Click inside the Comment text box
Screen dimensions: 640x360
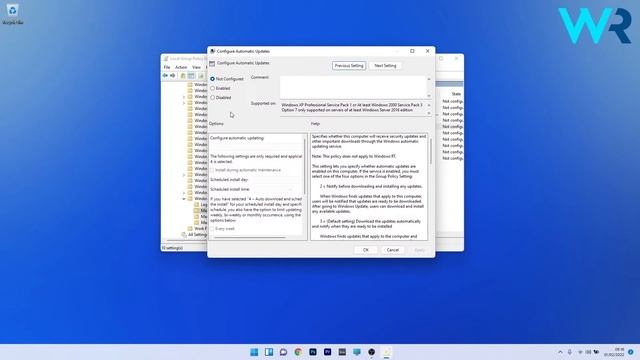(353, 87)
